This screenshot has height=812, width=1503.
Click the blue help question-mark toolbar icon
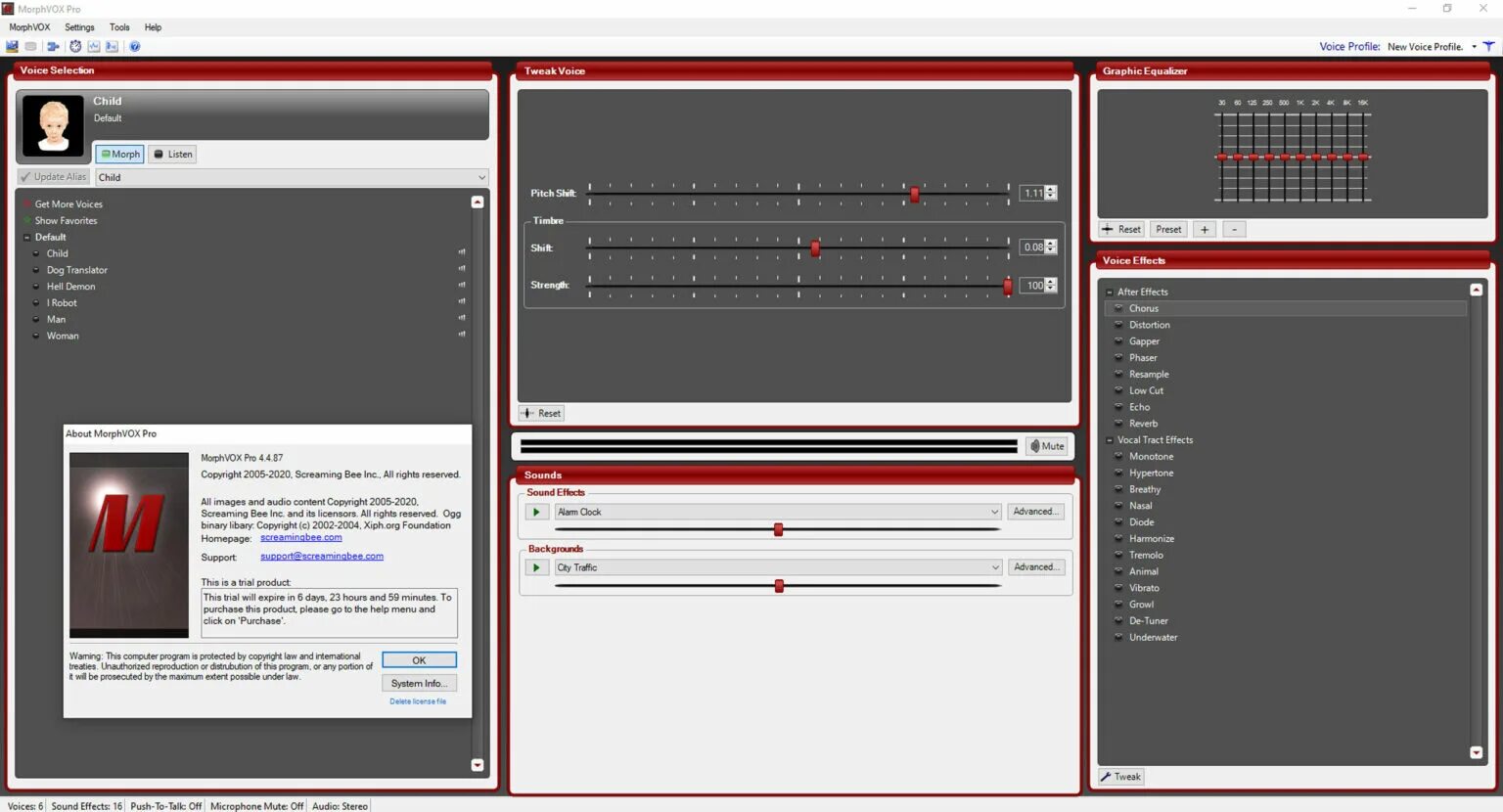(x=135, y=46)
